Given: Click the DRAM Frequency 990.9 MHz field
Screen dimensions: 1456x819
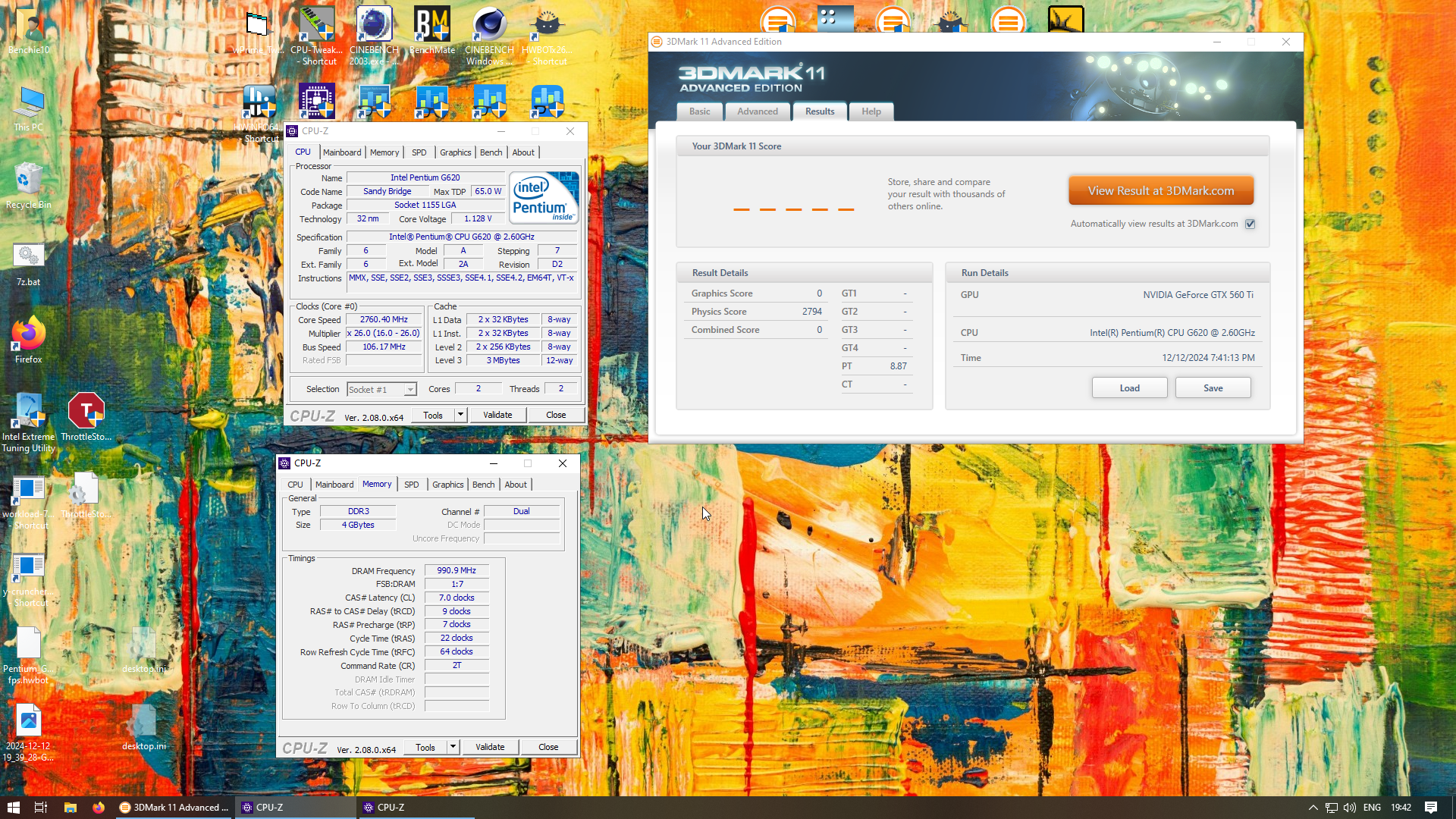Looking at the screenshot, I should click(x=457, y=570).
